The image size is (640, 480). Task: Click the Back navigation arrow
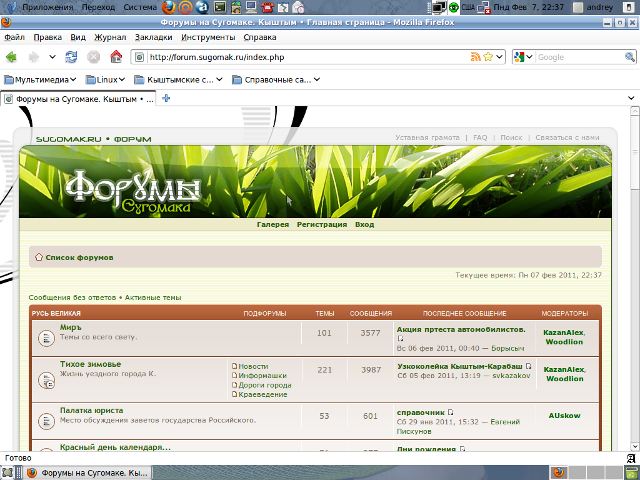[16, 57]
